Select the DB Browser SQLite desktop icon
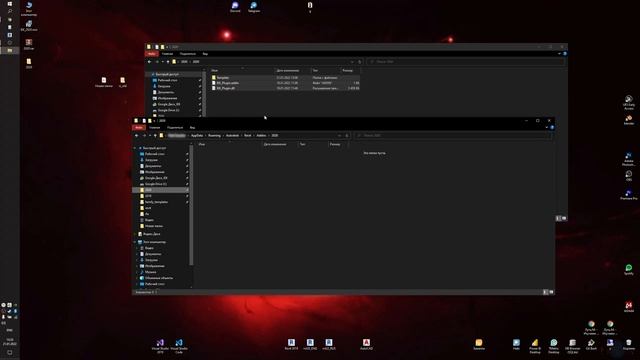 pyautogui.click(x=572, y=346)
